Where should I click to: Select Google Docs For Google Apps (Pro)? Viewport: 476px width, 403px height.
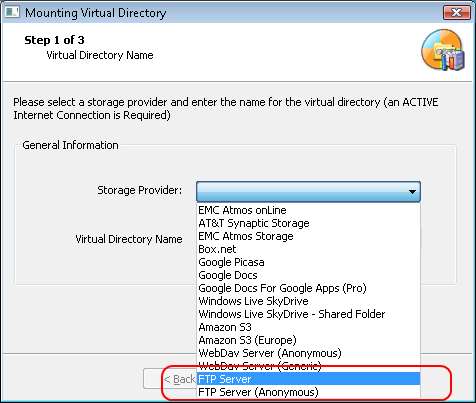308,288
